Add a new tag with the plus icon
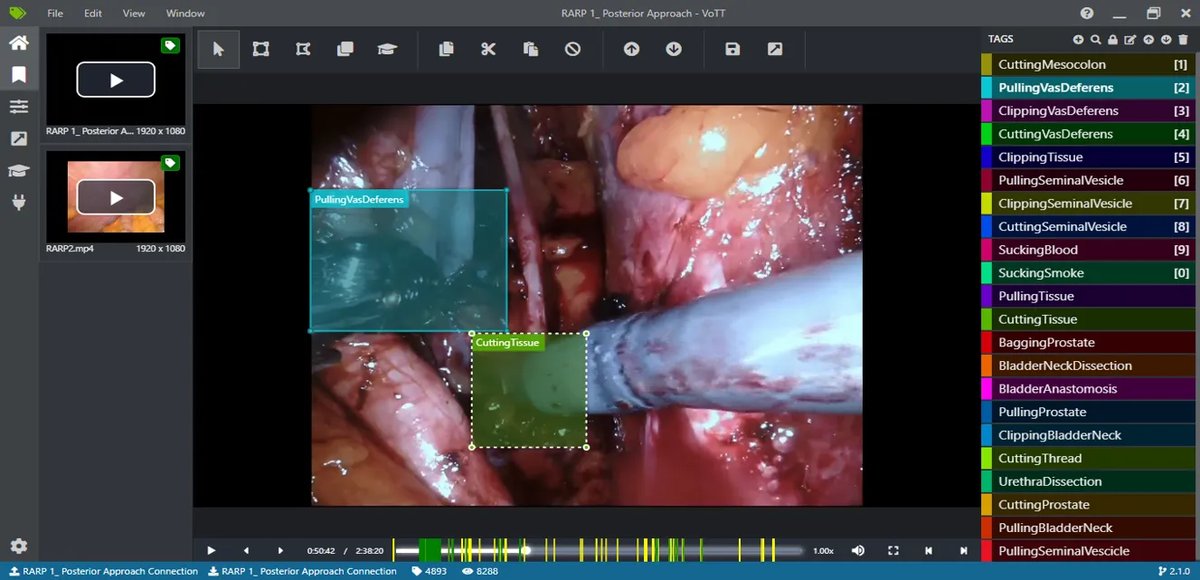Viewport: 1200px width, 580px height. point(1078,40)
